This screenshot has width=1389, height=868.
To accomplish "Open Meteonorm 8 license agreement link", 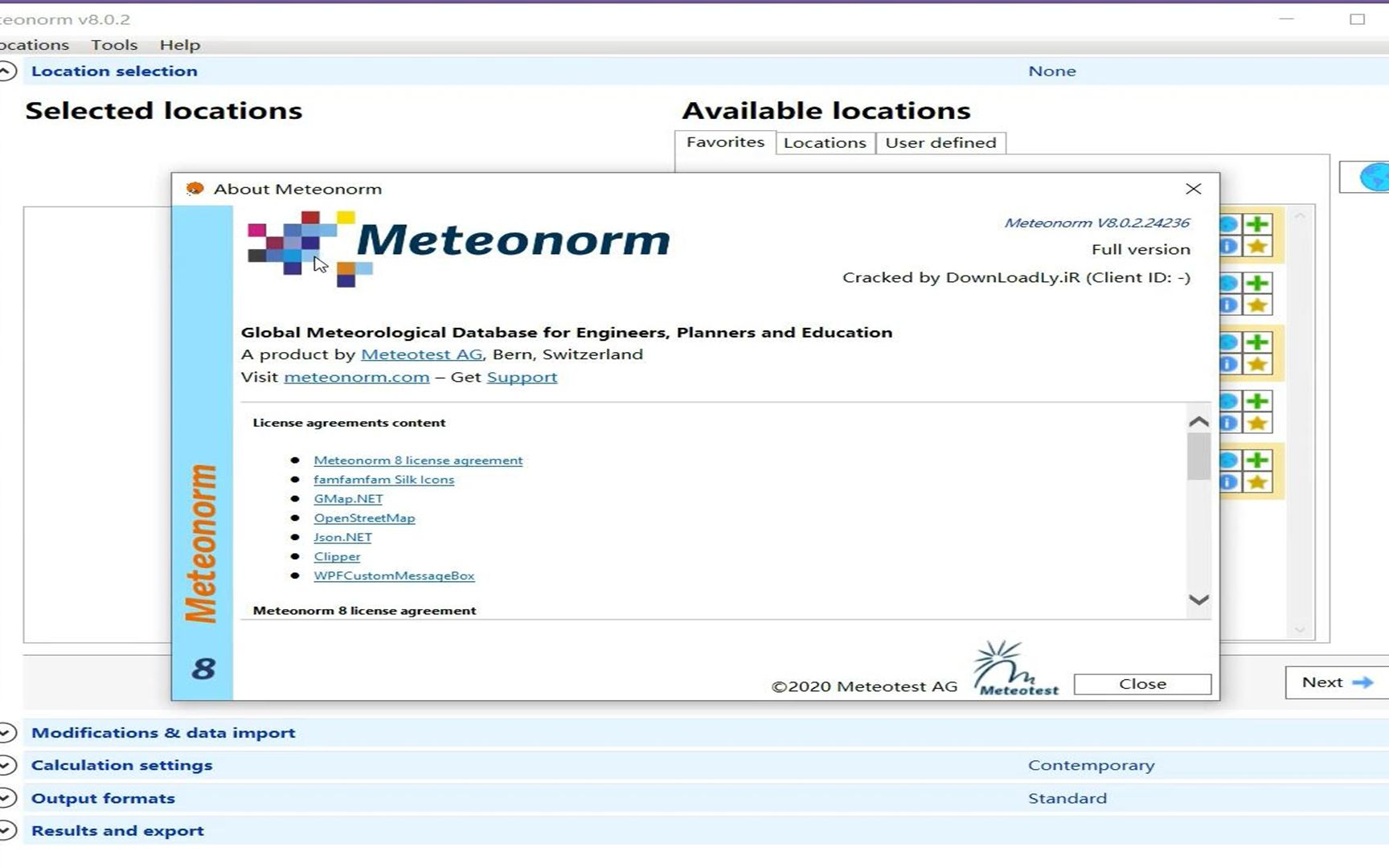I will click(x=418, y=461).
